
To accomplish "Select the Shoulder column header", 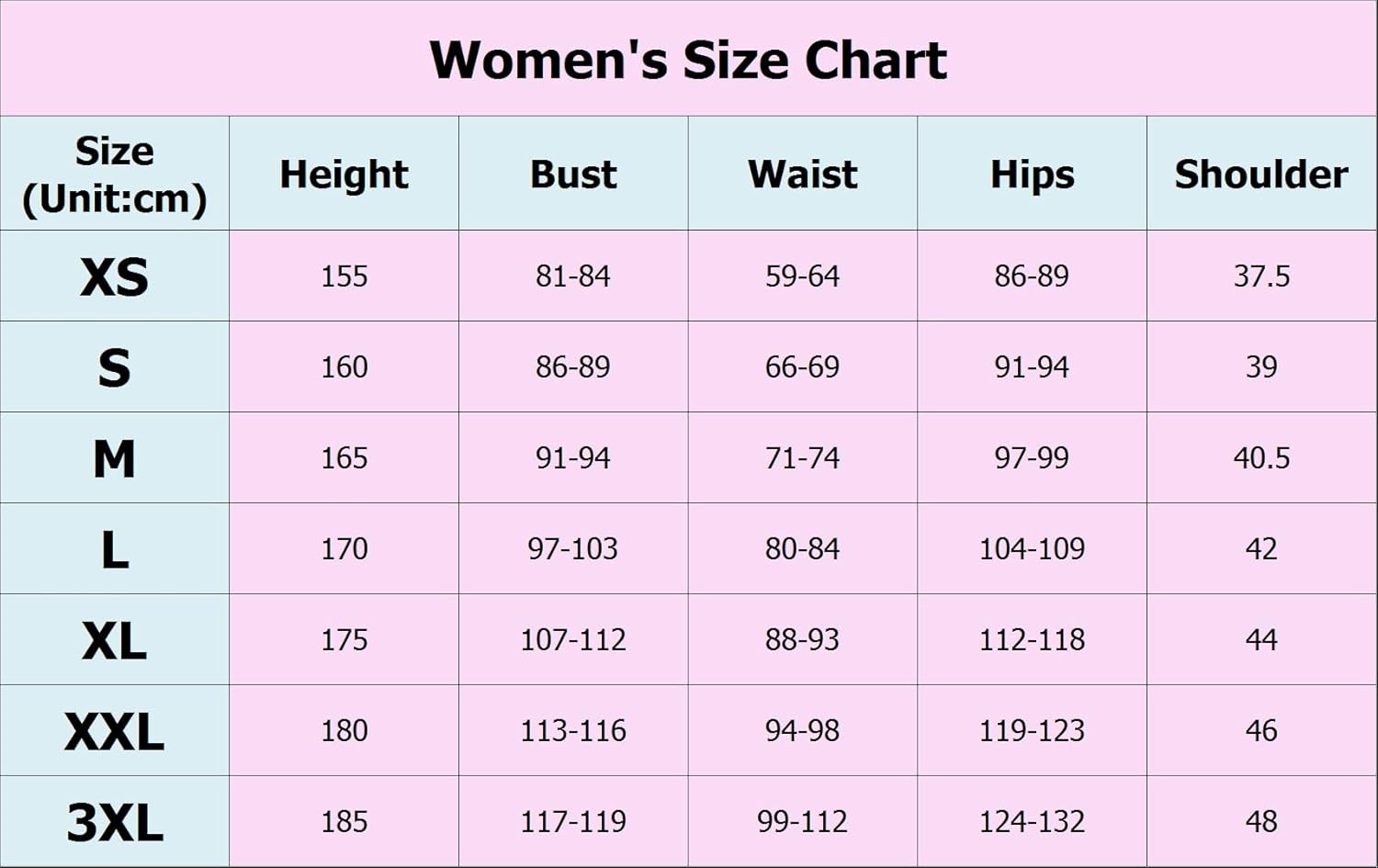I will (x=1261, y=175).
